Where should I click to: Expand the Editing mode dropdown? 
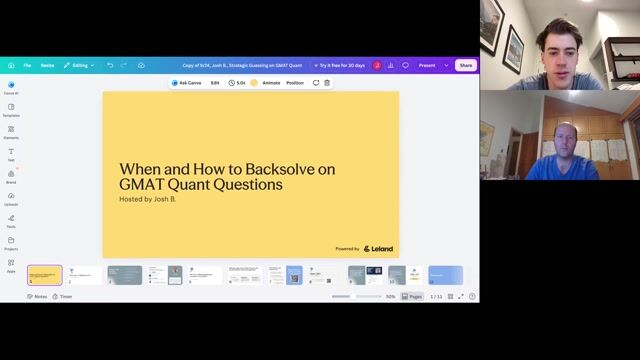tap(79, 65)
